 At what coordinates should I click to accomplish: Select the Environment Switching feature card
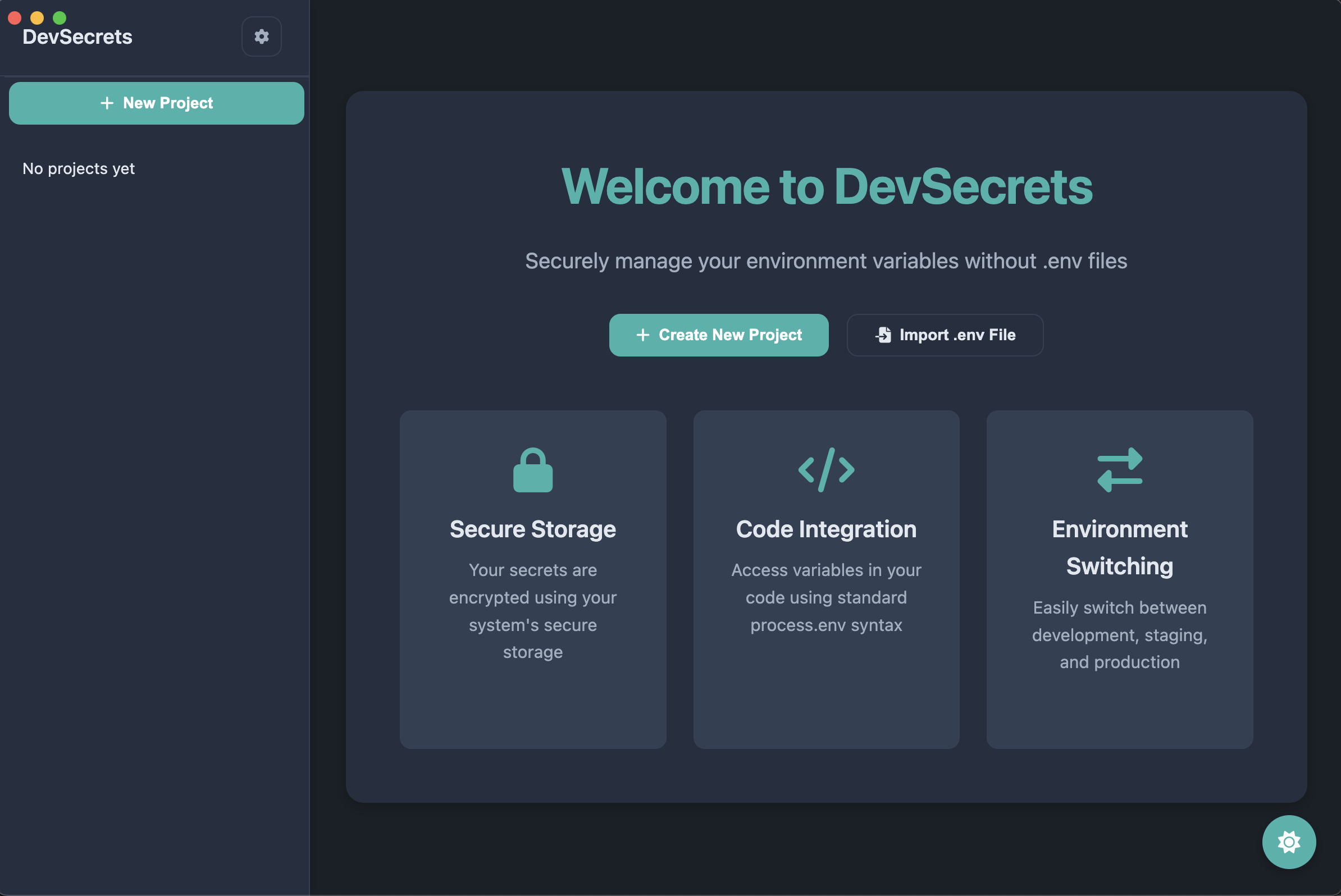click(1119, 580)
